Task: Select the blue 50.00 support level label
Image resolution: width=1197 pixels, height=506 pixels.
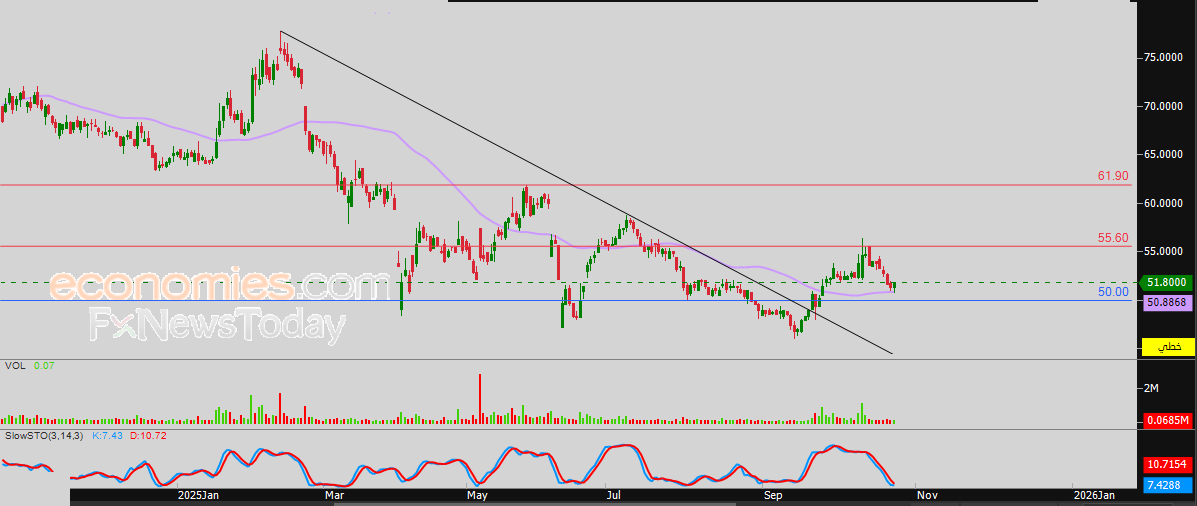Action: click(1112, 292)
